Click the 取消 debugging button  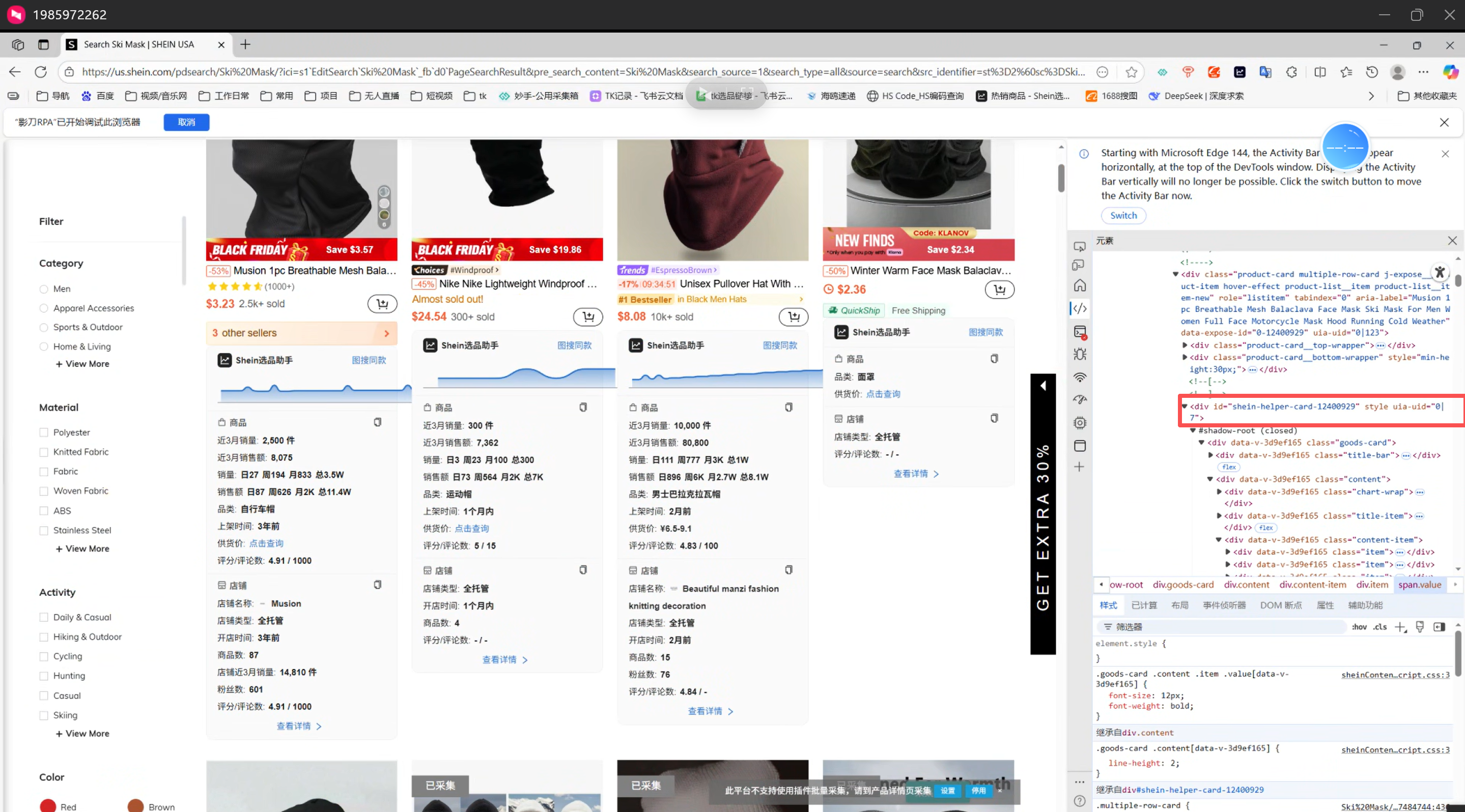186,123
